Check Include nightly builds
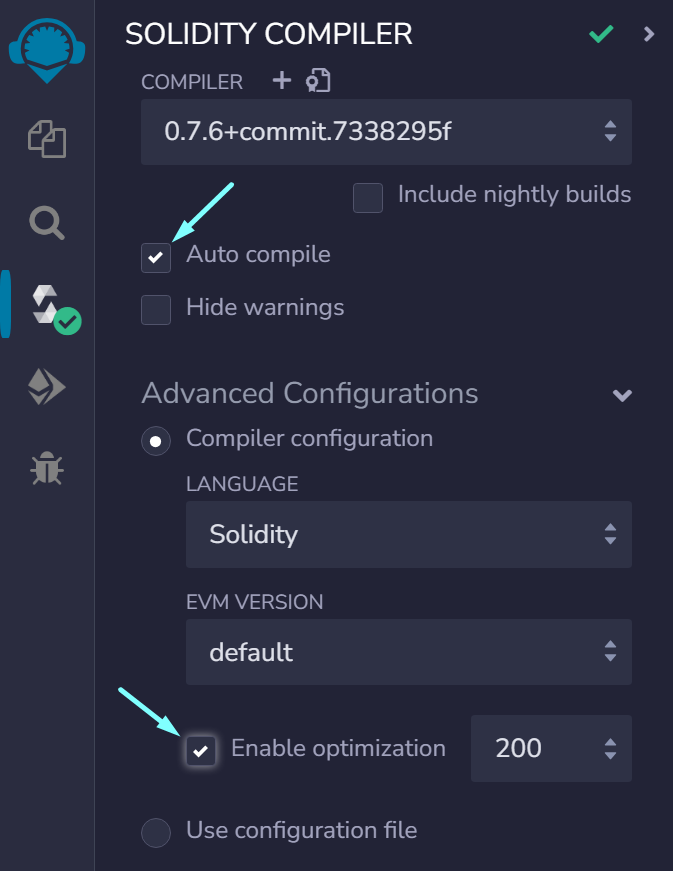This screenshot has height=871, width=673. click(368, 198)
